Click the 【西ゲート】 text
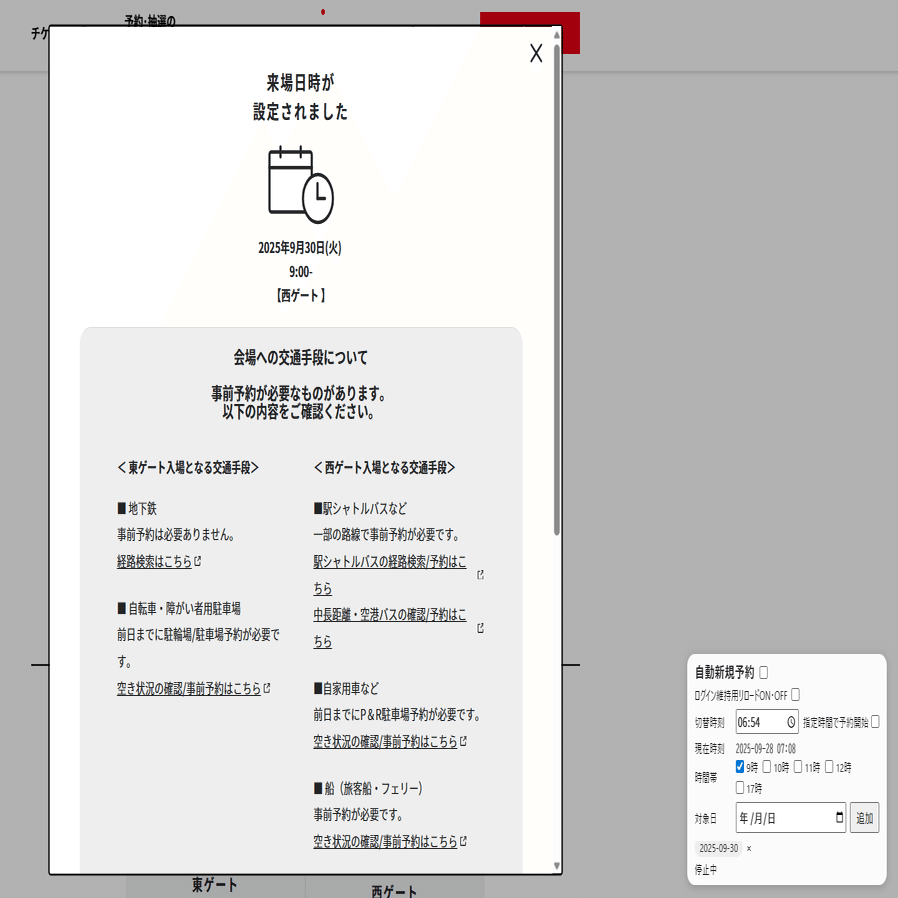 pos(300,296)
